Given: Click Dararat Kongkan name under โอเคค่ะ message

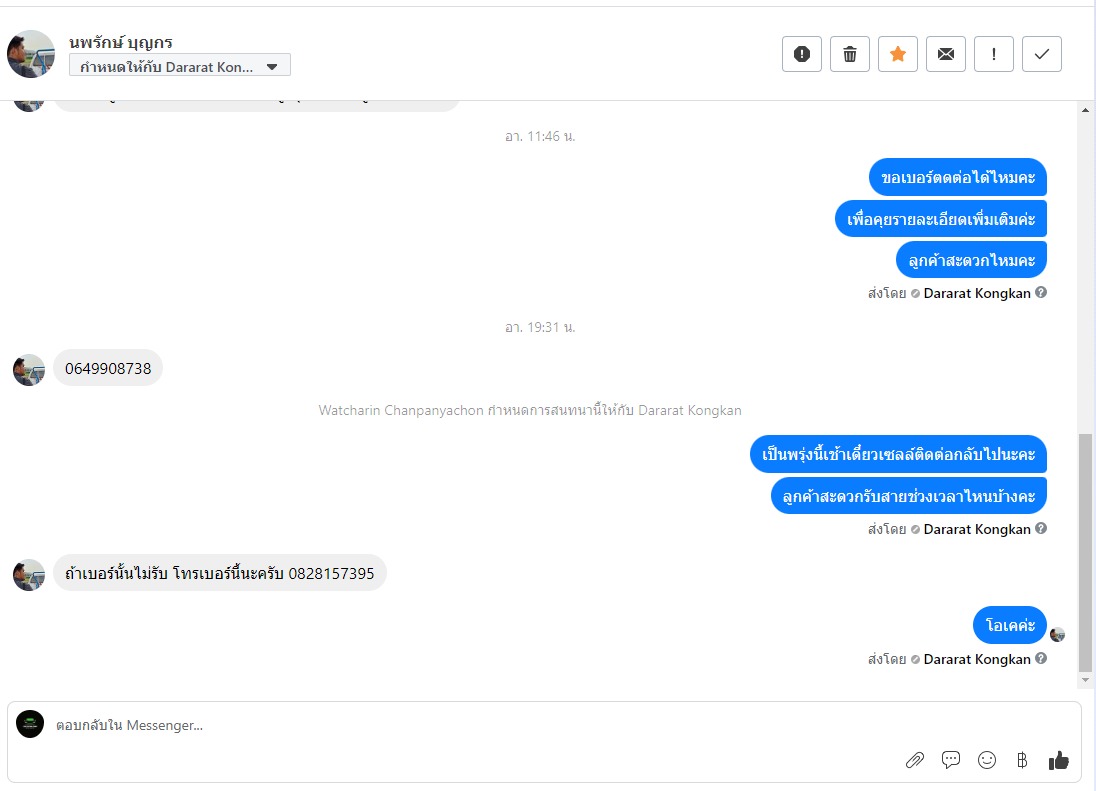Looking at the screenshot, I should pos(976,659).
